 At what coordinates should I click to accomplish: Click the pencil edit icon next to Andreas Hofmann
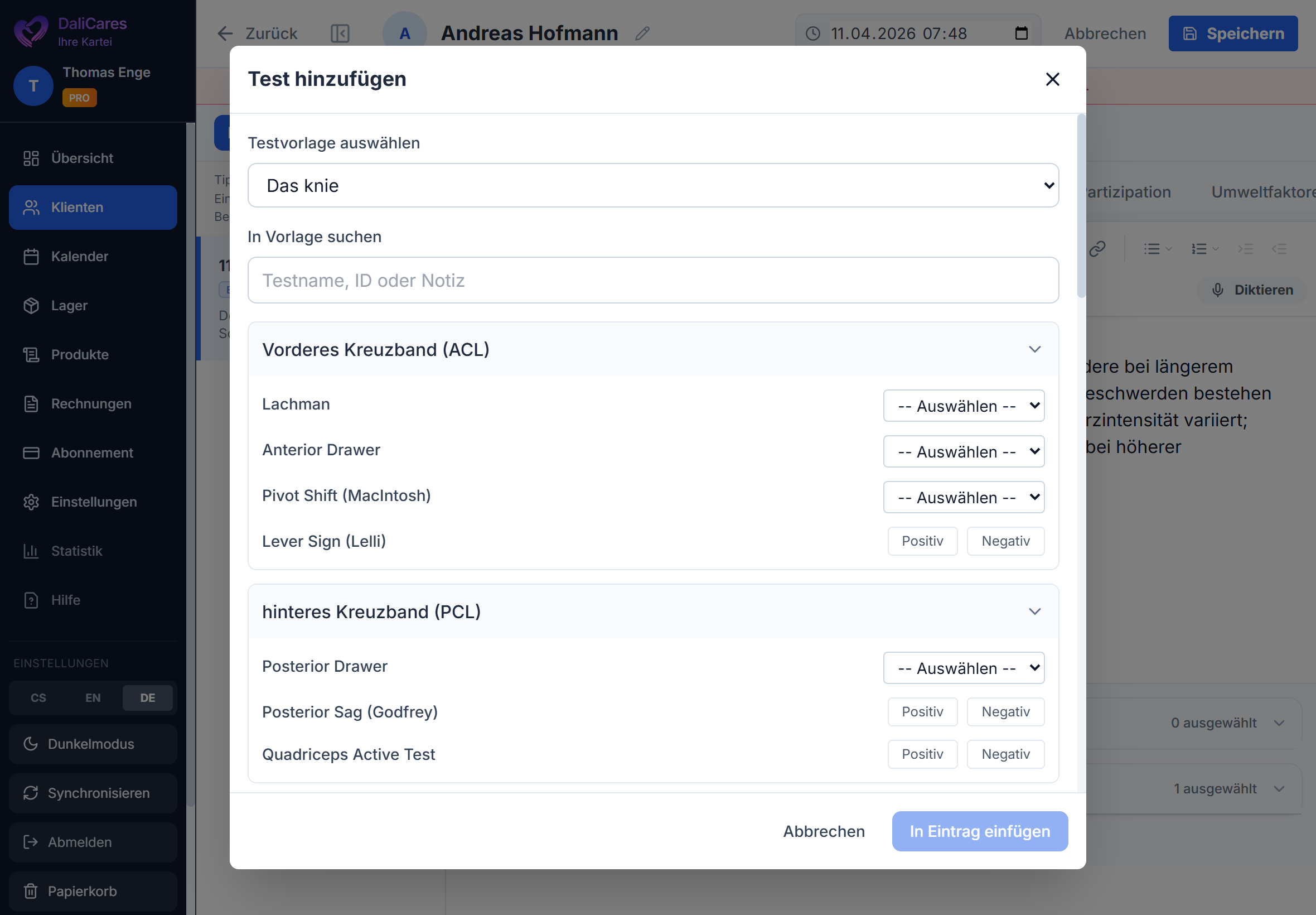click(x=642, y=33)
